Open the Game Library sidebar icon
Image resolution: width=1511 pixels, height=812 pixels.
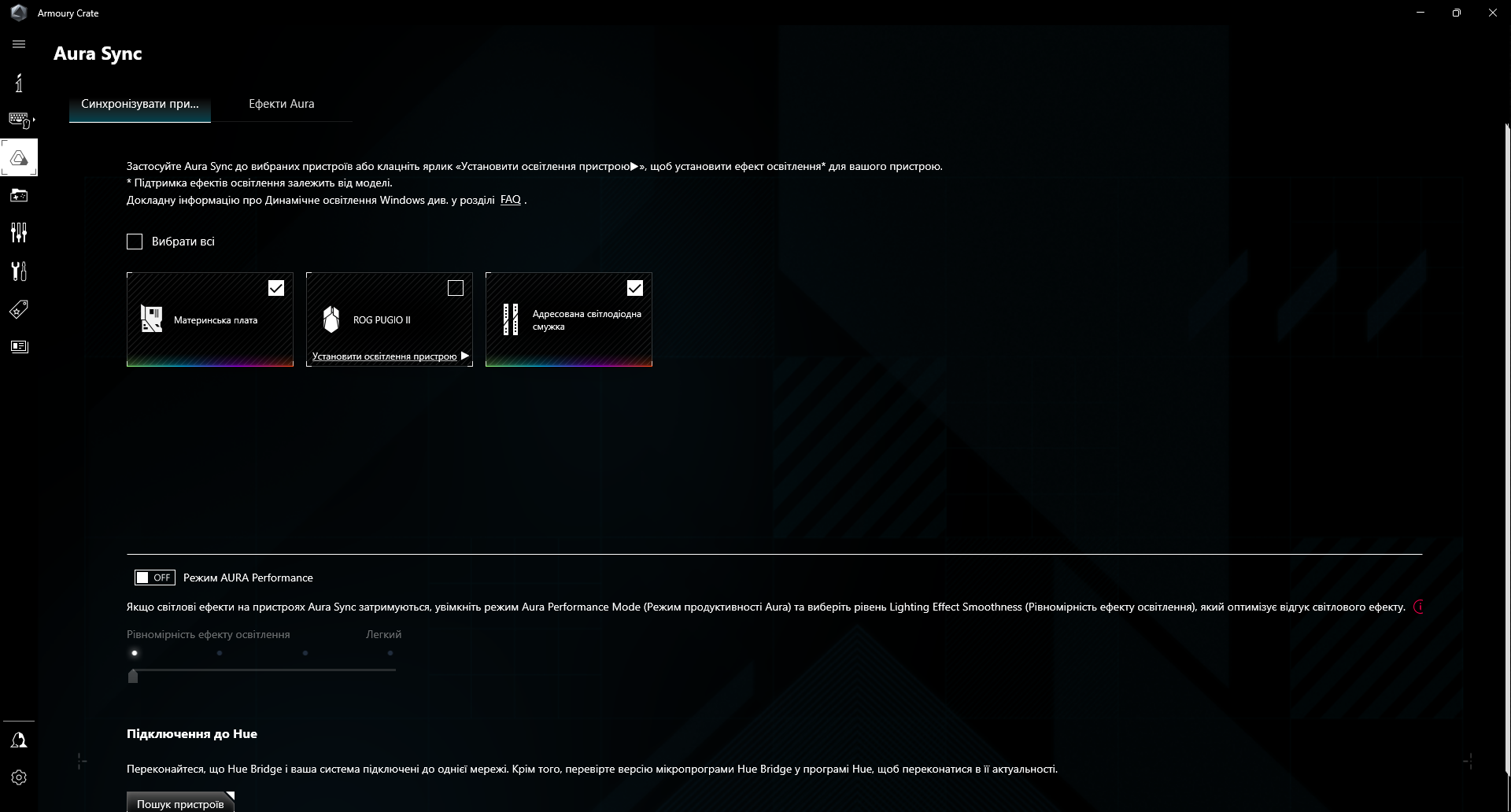tap(19, 195)
